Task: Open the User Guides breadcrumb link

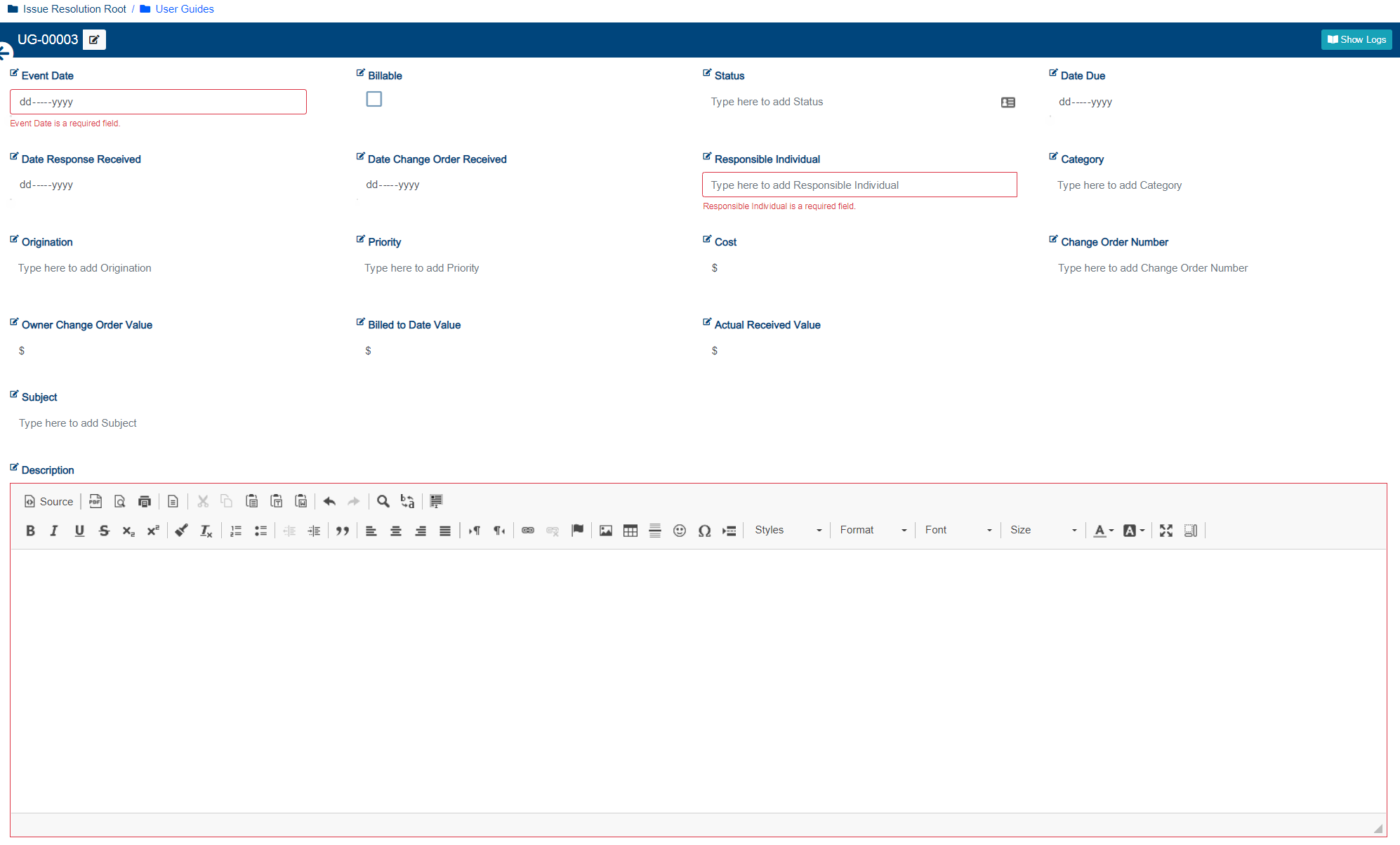Action: (185, 9)
